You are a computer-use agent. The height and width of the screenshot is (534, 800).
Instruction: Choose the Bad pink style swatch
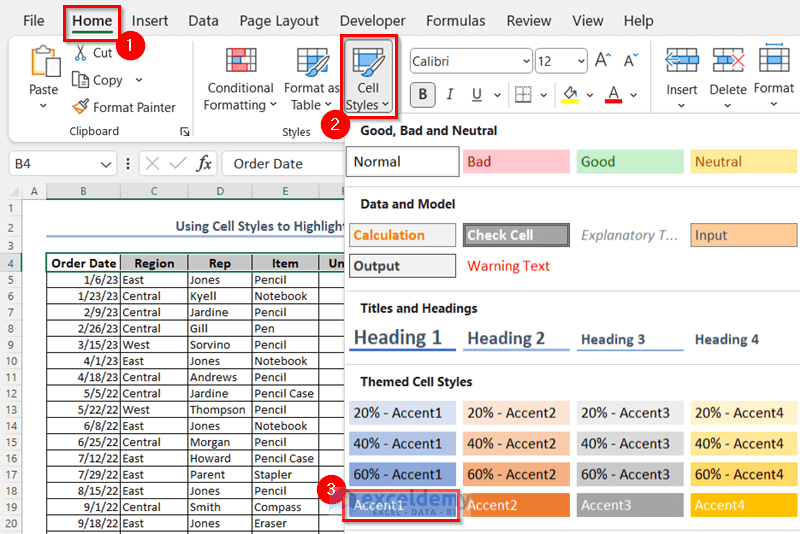tap(516, 162)
